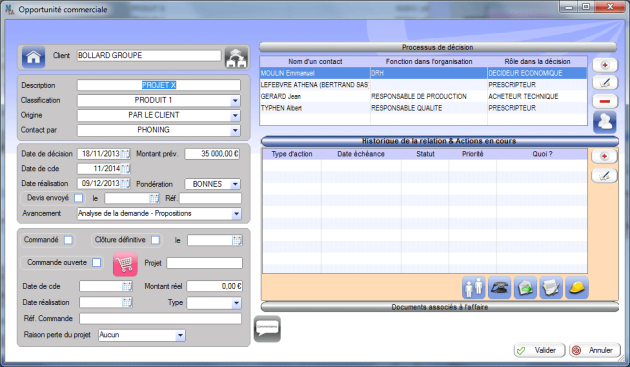Open the Raison perte du projet dropdown
The height and width of the screenshot is (367, 630).
pyautogui.click(x=180, y=335)
